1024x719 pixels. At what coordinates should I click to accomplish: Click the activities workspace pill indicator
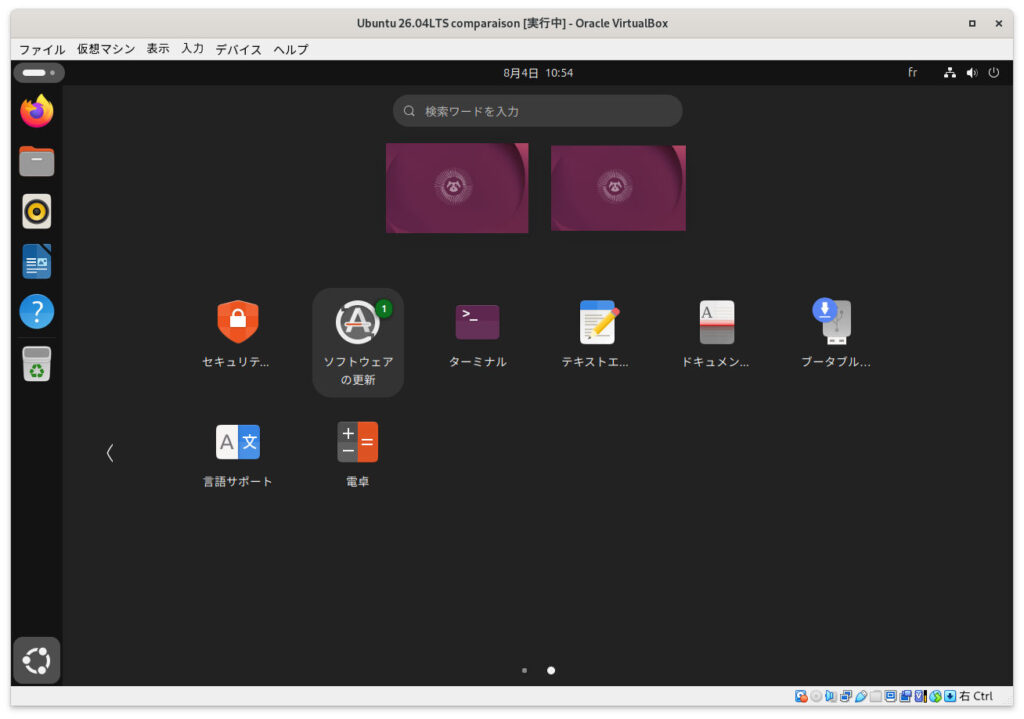pyautogui.click(x=39, y=72)
